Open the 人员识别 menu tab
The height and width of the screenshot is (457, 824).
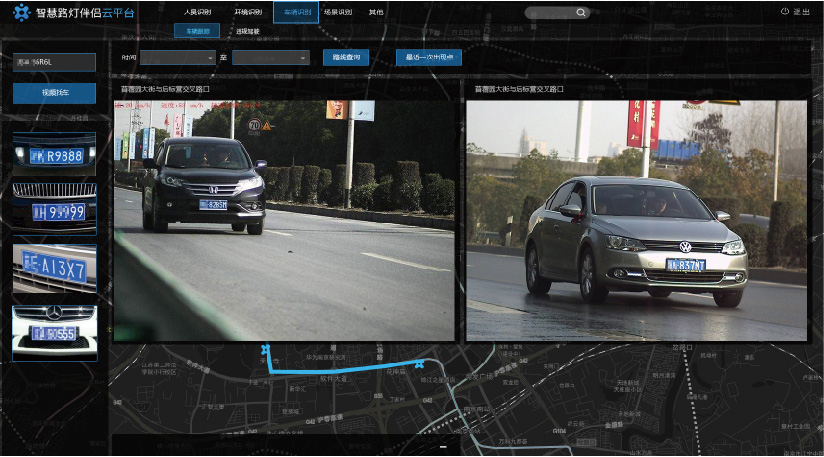197,13
